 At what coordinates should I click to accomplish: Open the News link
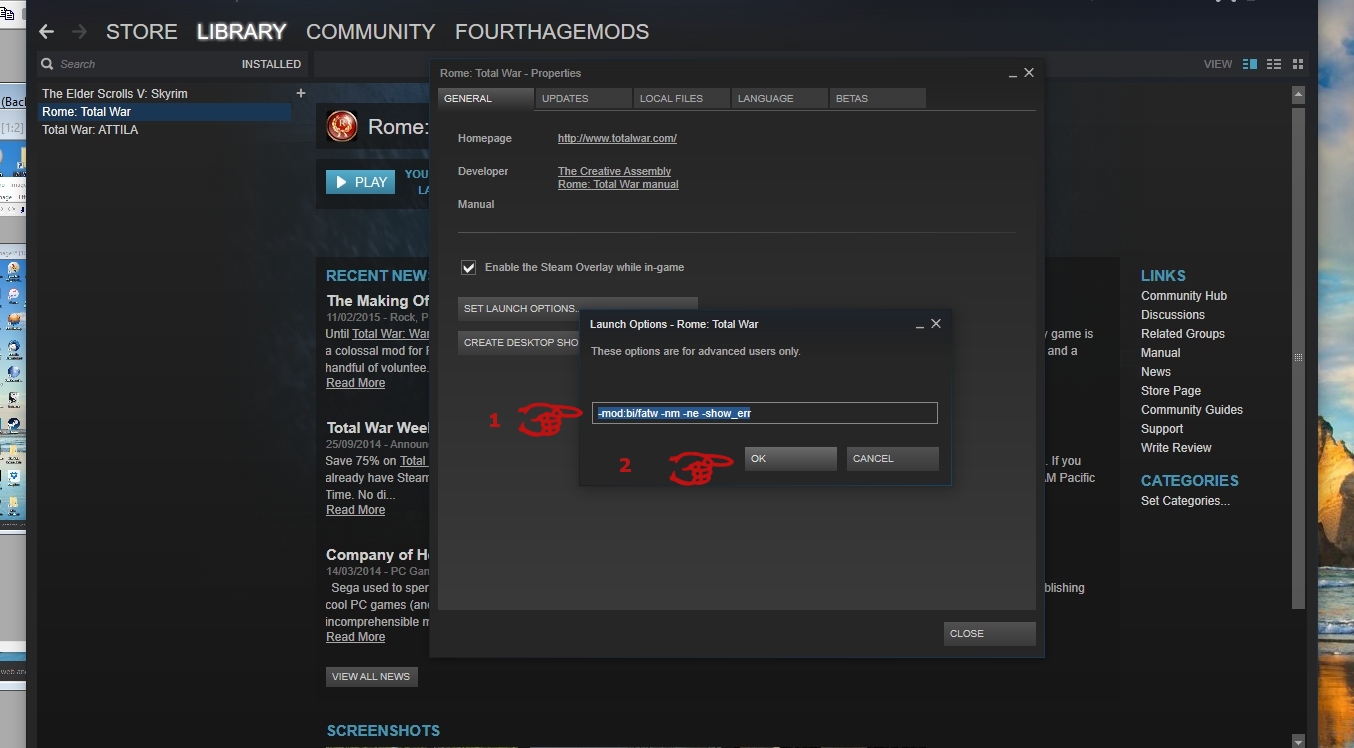point(1156,372)
